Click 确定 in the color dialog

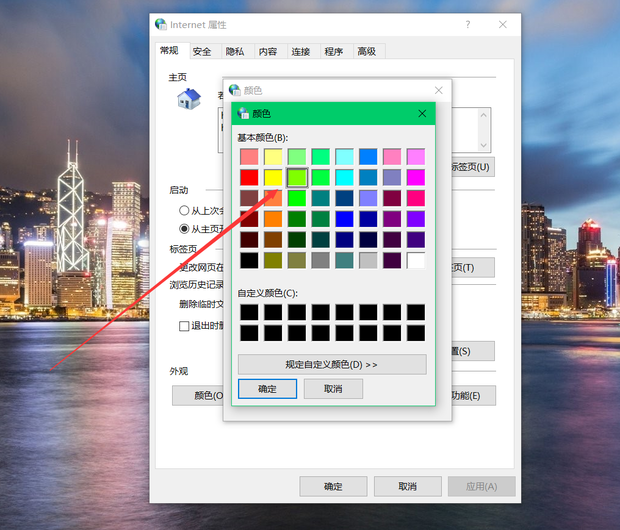[x=267, y=389]
